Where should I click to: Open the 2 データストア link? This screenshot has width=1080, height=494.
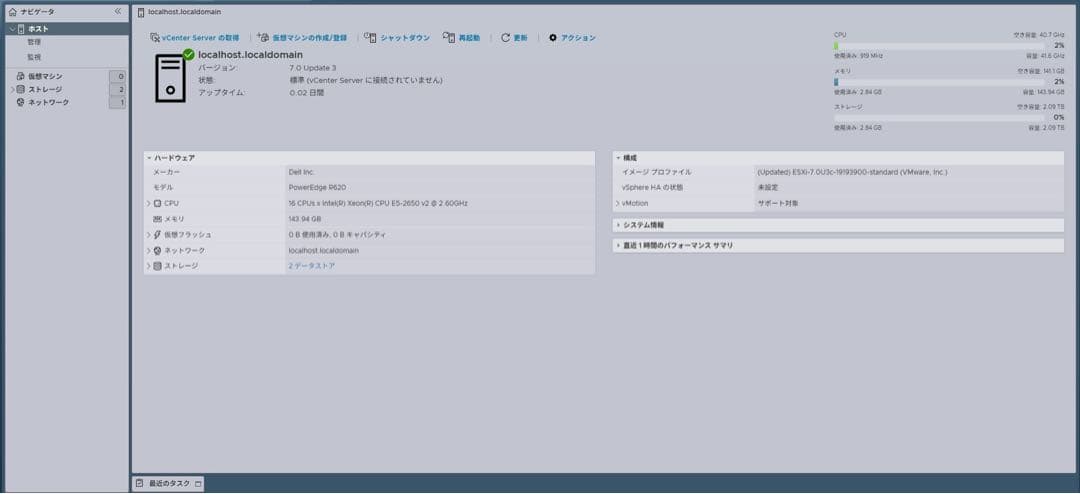(311, 266)
